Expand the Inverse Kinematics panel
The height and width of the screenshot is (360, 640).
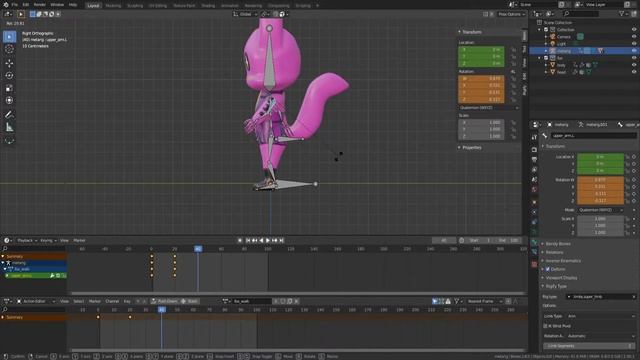tap(562, 261)
